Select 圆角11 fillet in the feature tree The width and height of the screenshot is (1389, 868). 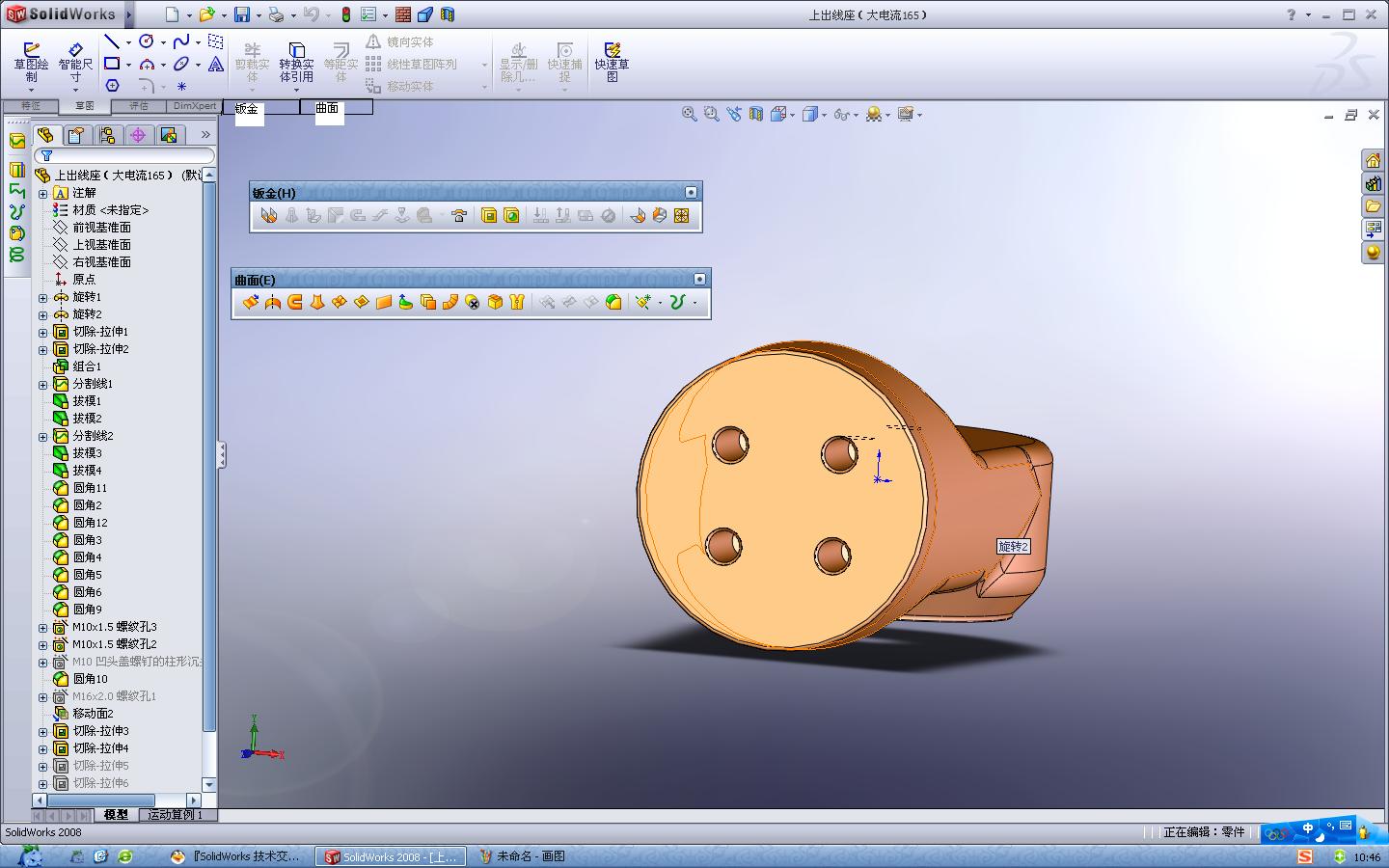pos(90,488)
